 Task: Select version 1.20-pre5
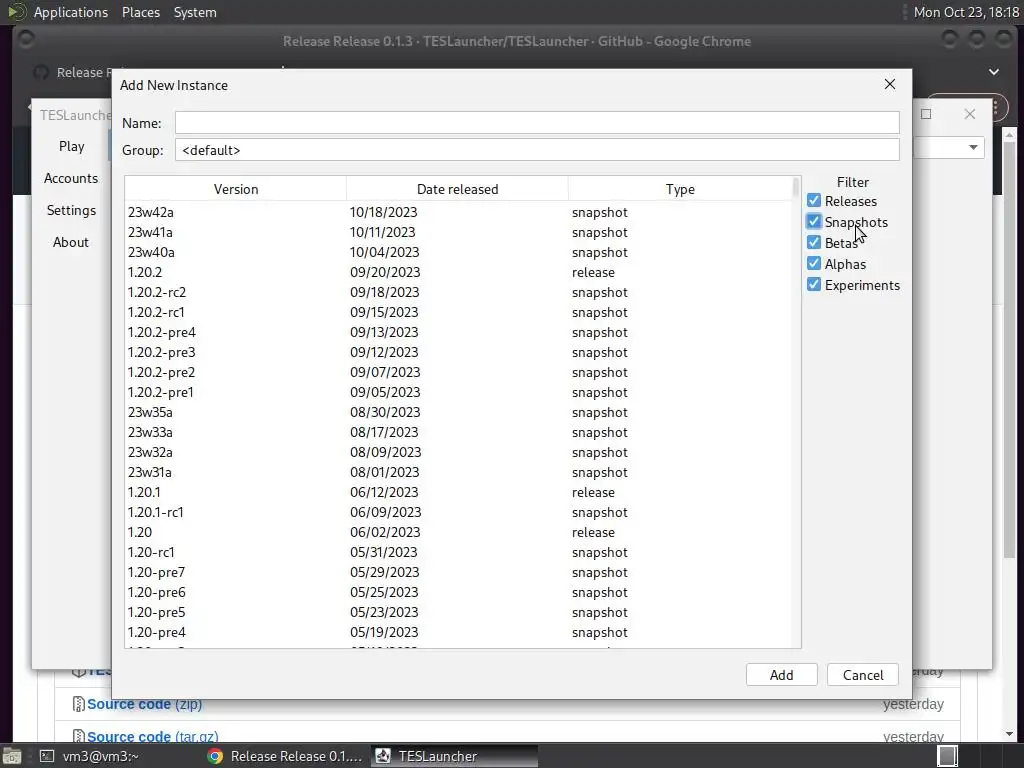(x=458, y=612)
